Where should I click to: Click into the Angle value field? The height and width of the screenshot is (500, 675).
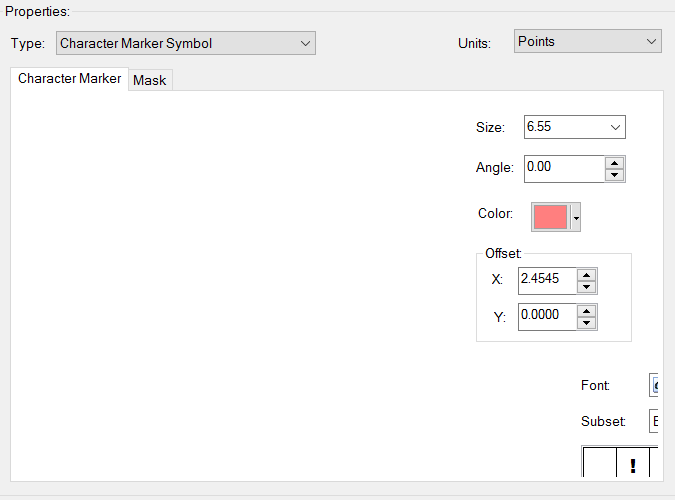[564, 167]
